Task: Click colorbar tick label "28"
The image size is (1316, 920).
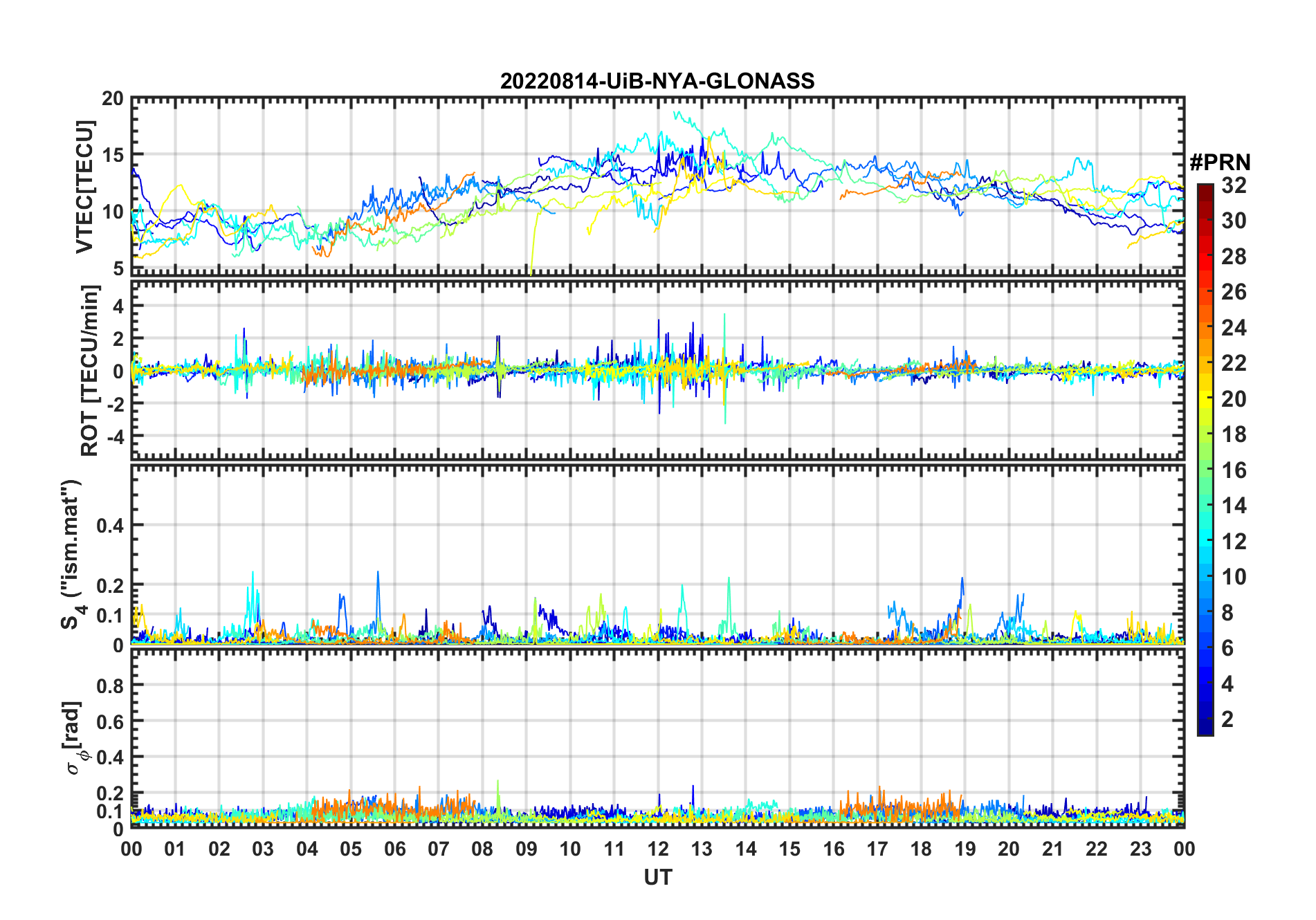Action: tap(1234, 257)
